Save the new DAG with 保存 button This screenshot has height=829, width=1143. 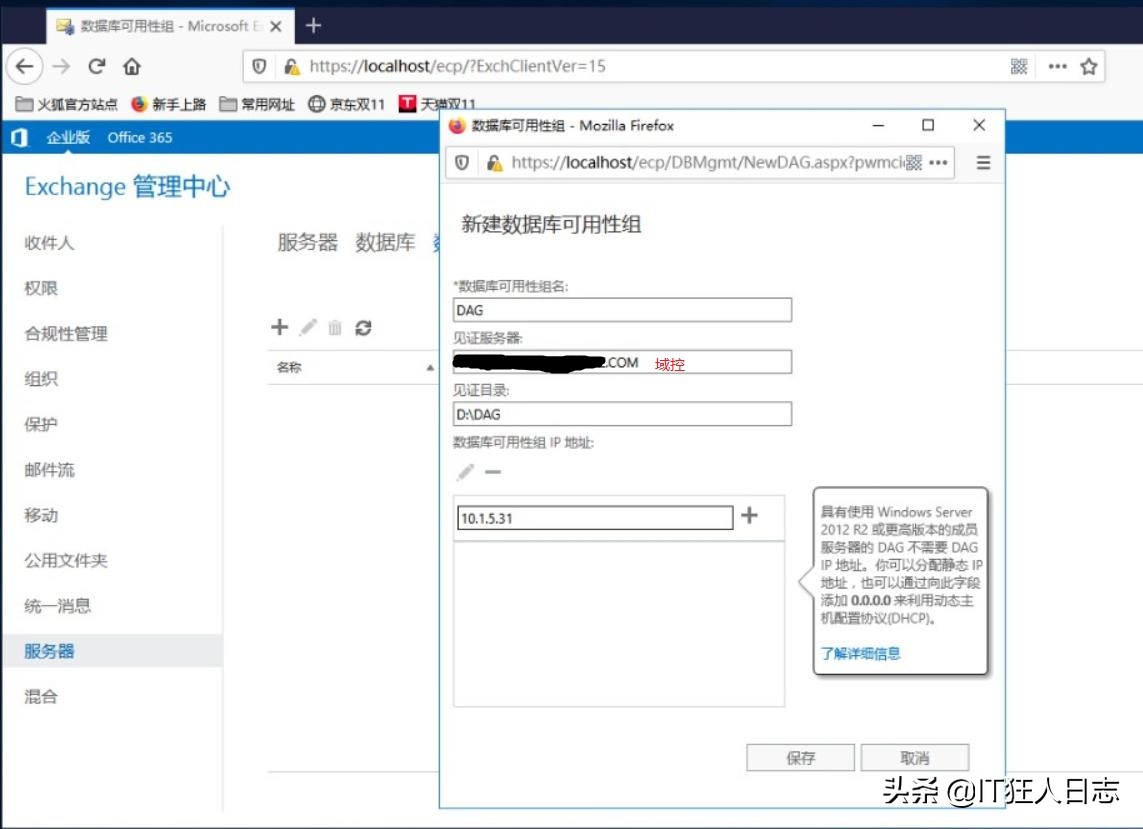[799, 756]
